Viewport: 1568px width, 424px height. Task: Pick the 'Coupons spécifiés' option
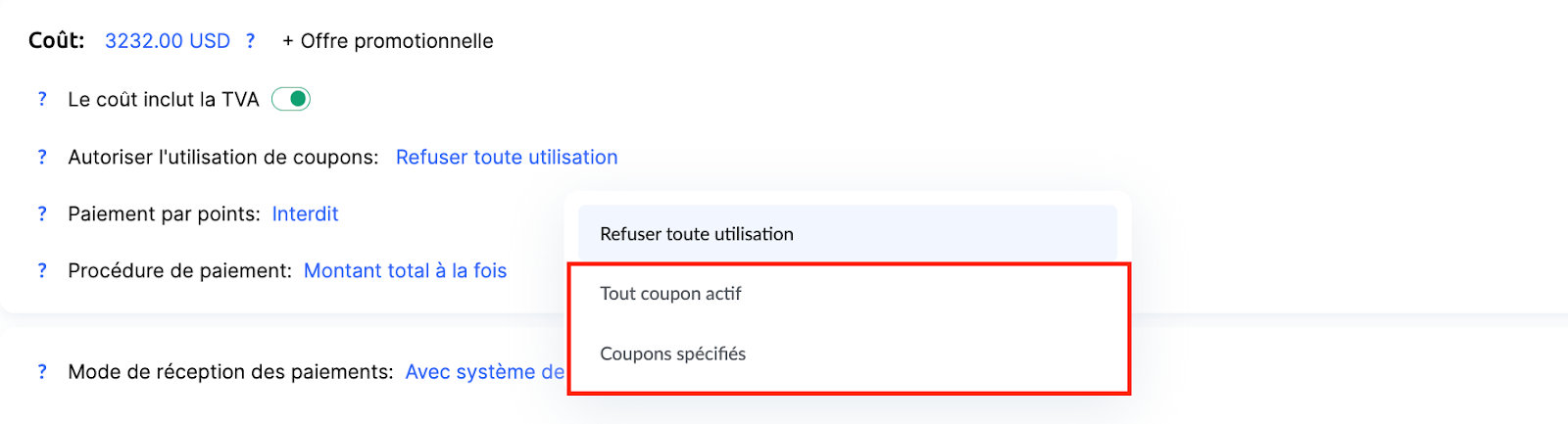tap(673, 353)
